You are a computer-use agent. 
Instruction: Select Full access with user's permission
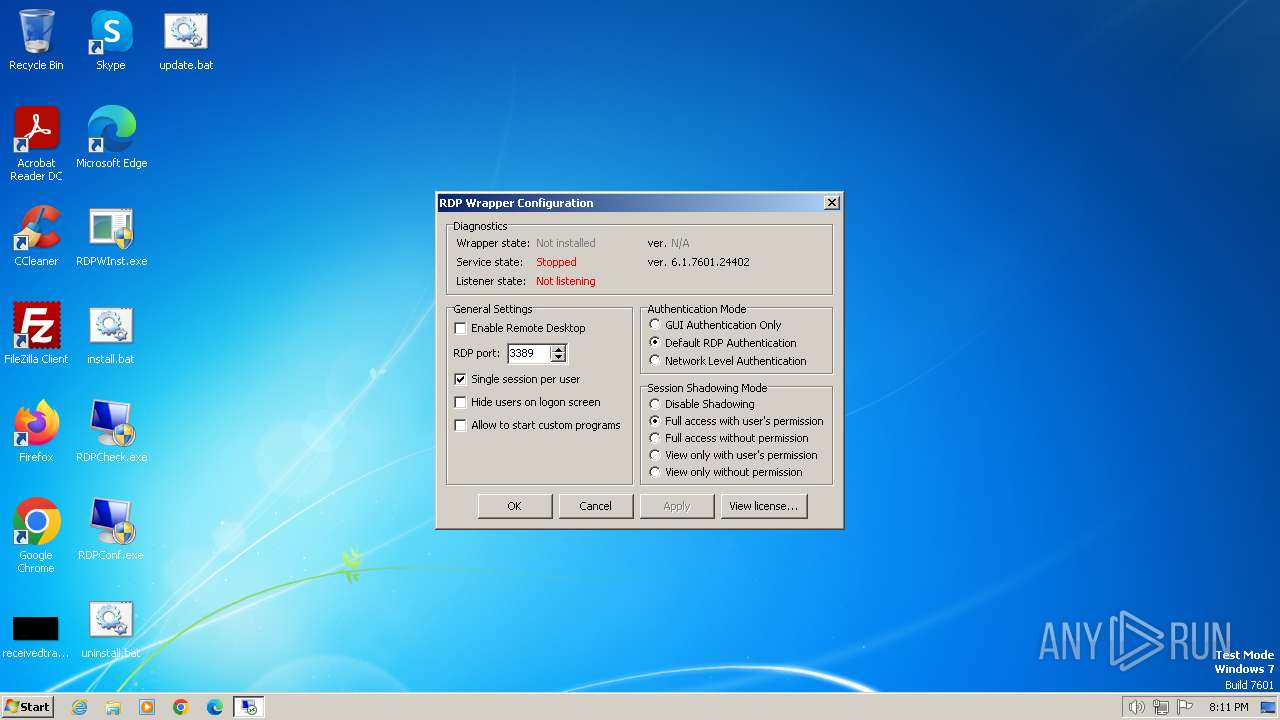[655, 421]
